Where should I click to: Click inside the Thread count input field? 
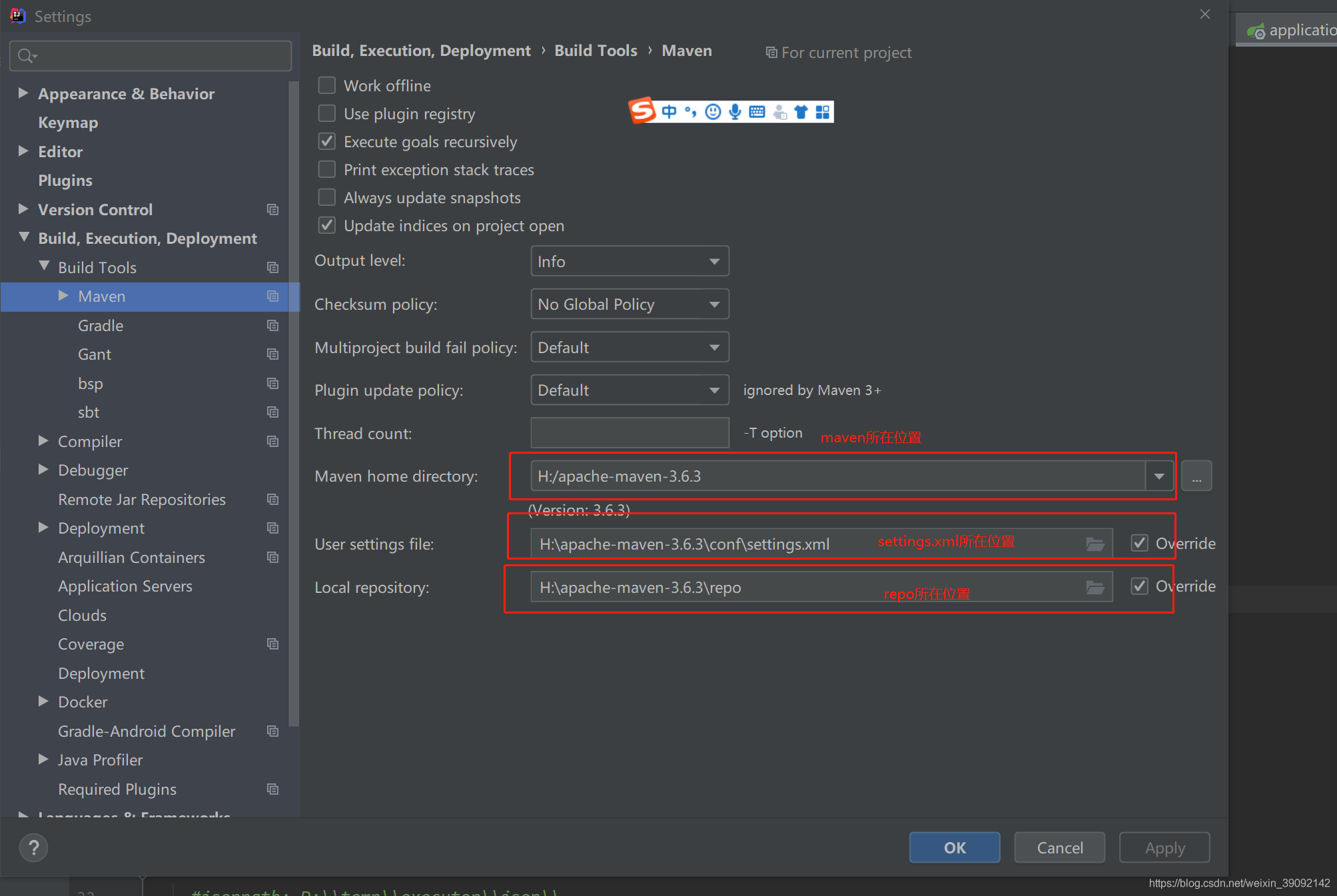tap(629, 433)
